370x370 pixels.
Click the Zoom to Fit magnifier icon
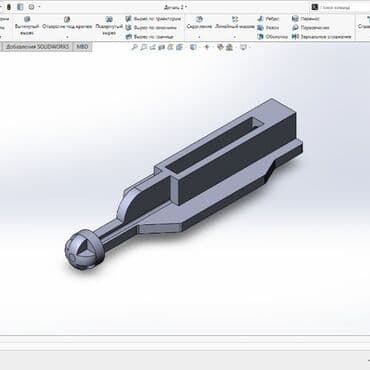[135, 47]
